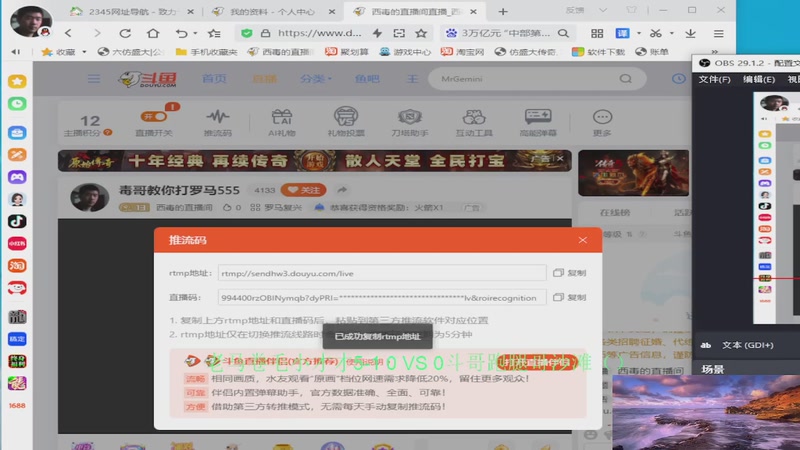This screenshot has height=450, width=800.
Task: Open the favorites list star icon
Action: tap(214, 33)
